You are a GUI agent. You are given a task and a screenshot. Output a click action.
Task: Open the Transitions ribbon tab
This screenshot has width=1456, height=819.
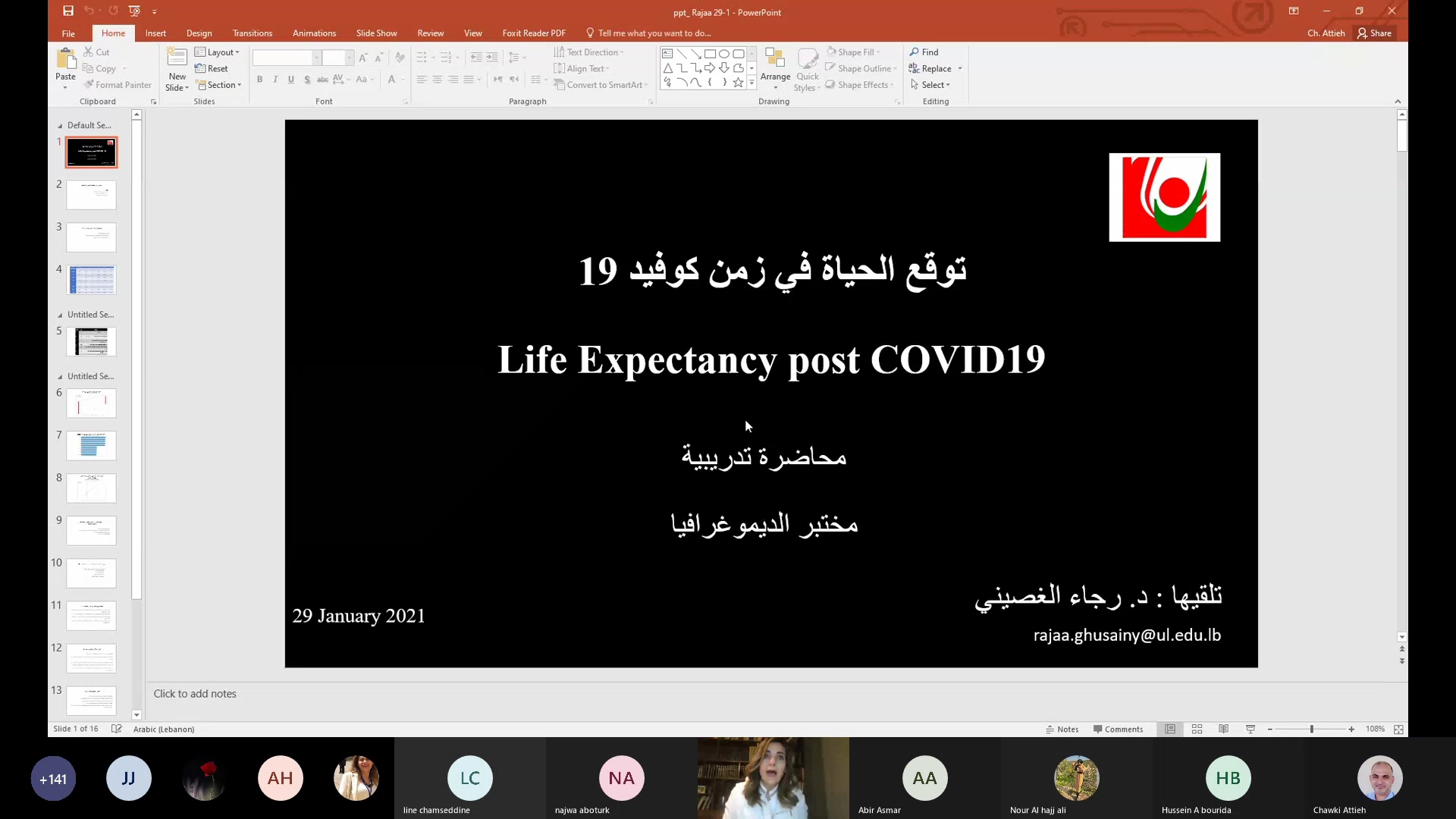pos(252,33)
